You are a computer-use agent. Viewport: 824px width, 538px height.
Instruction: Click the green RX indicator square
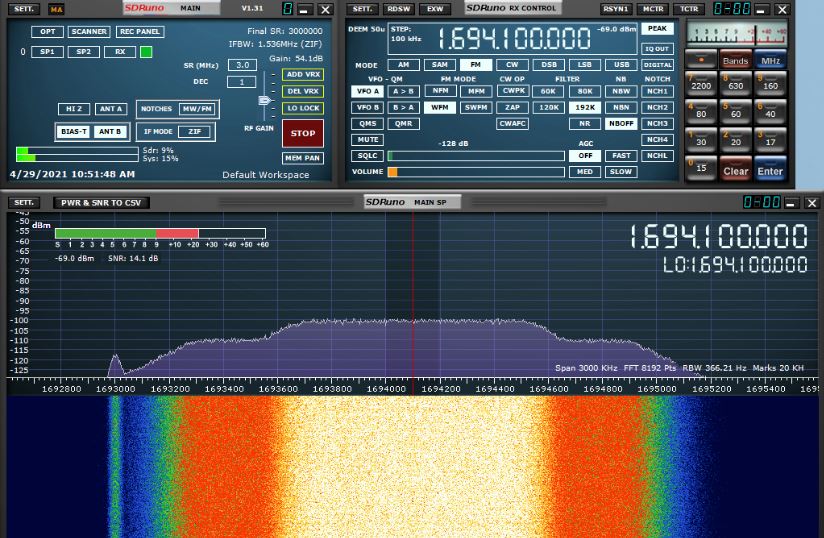[x=146, y=51]
